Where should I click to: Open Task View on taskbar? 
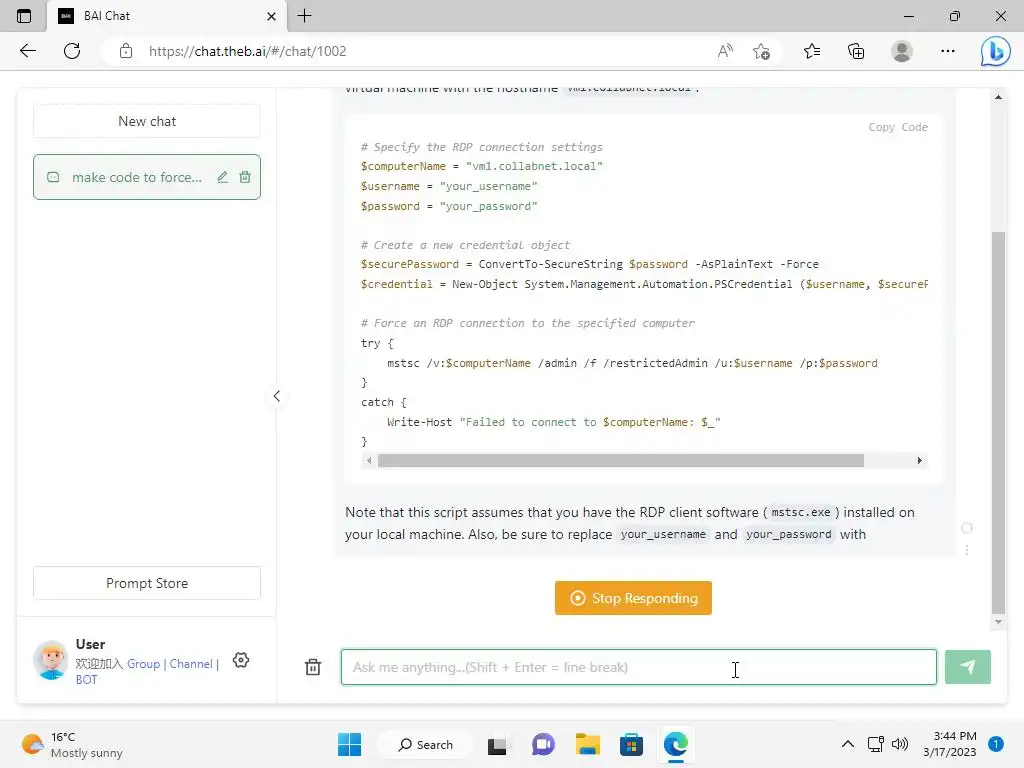click(497, 744)
